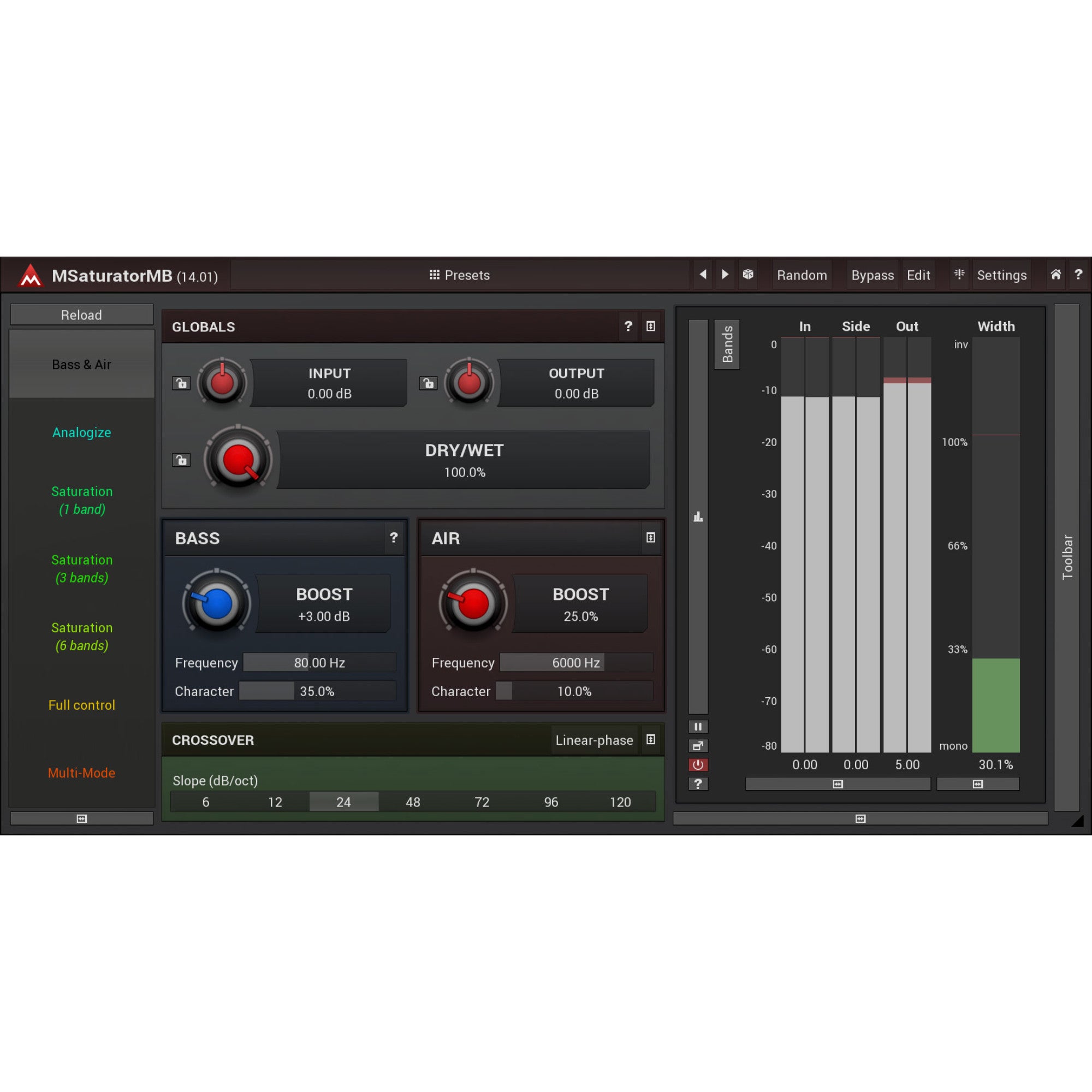The height and width of the screenshot is (1092, 1092).
Task: Collapse the left device list panel
Action: 82,818
